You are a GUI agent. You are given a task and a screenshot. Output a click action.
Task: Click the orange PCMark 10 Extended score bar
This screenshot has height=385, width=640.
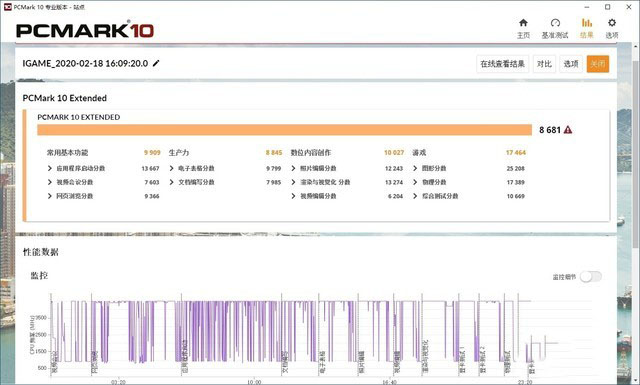pyautogui.click(x=284, y=130)
